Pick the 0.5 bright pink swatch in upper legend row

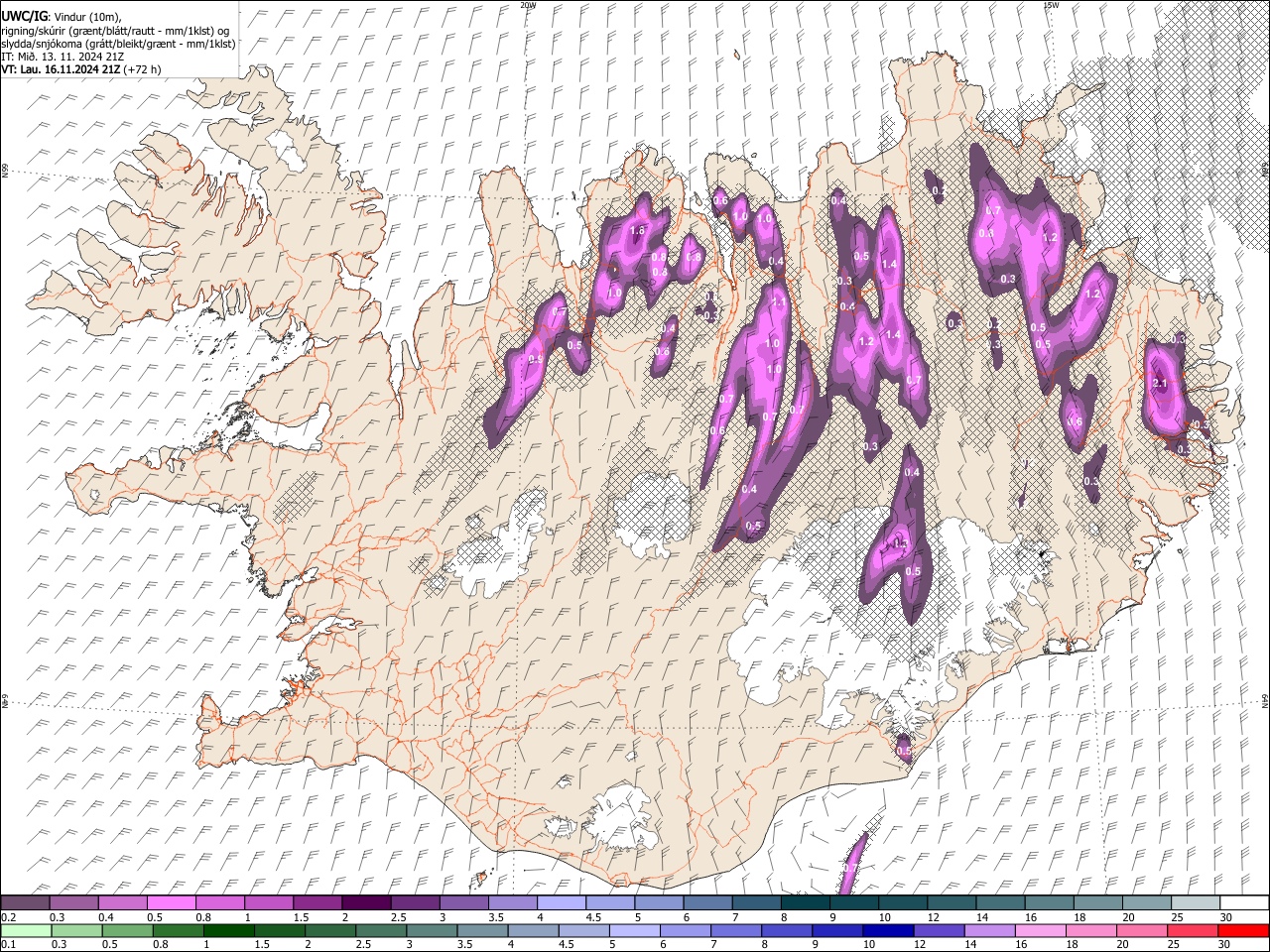point(171,902)
